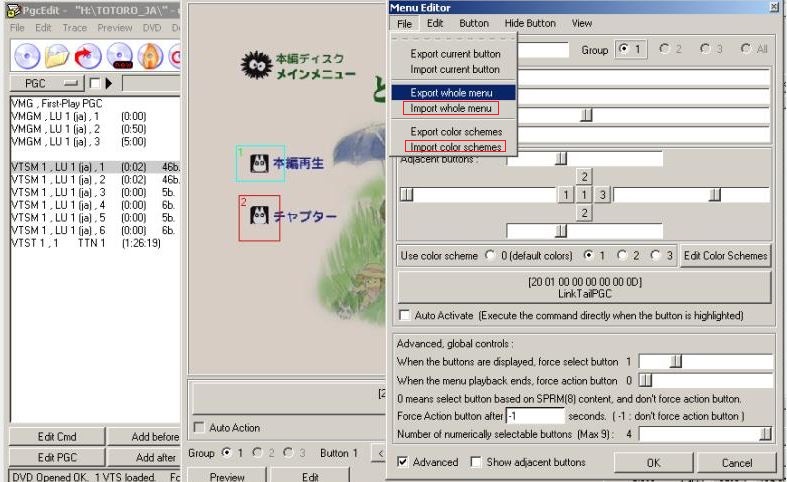This screenshot has height=482, width=787.
Task: Open PgcEdit DVD menu
Action: 152,28
